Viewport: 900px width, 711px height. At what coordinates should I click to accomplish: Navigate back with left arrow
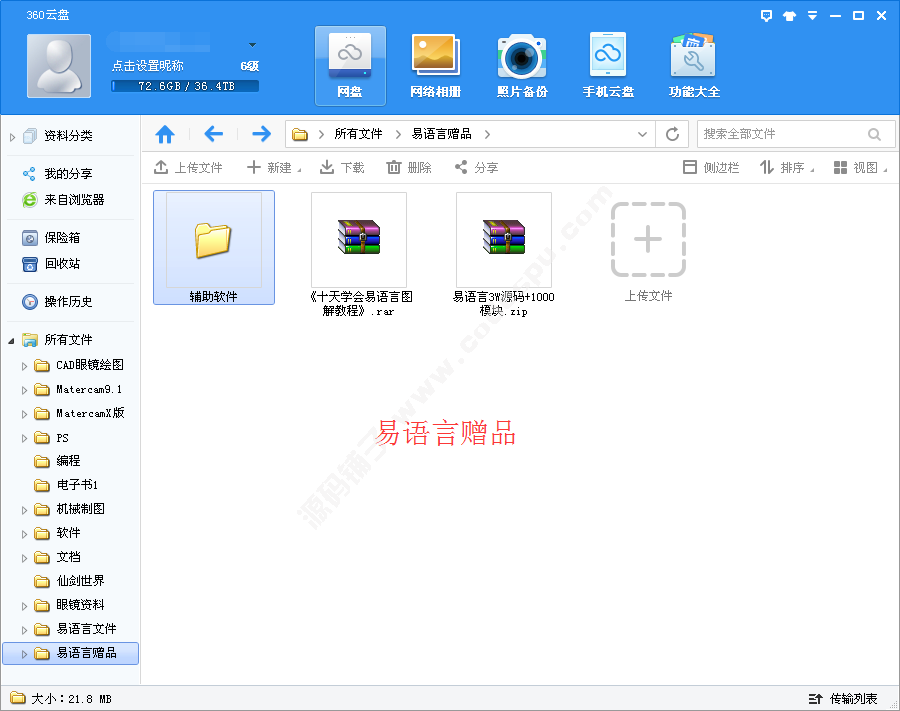pyautogui.click(x=214, y=134)
